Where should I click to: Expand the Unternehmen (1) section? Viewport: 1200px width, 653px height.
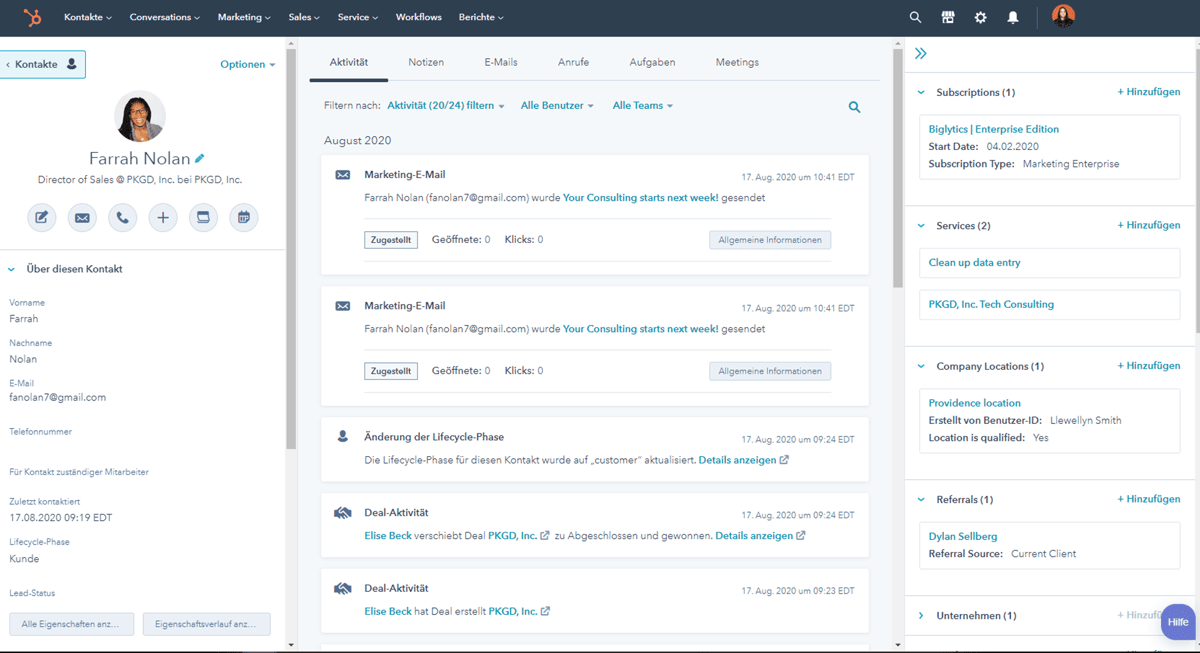pyautogui.click(x=921, y=615)
